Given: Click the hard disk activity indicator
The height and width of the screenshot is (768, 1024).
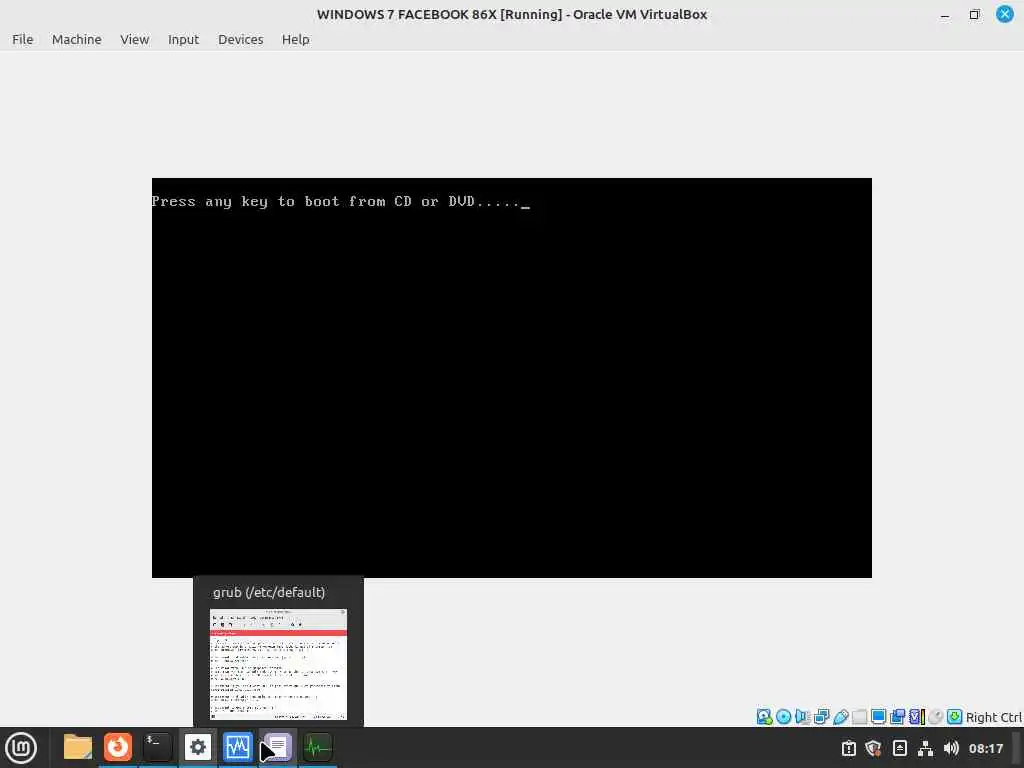Looking at the screenshot, I should pos(764,716).
